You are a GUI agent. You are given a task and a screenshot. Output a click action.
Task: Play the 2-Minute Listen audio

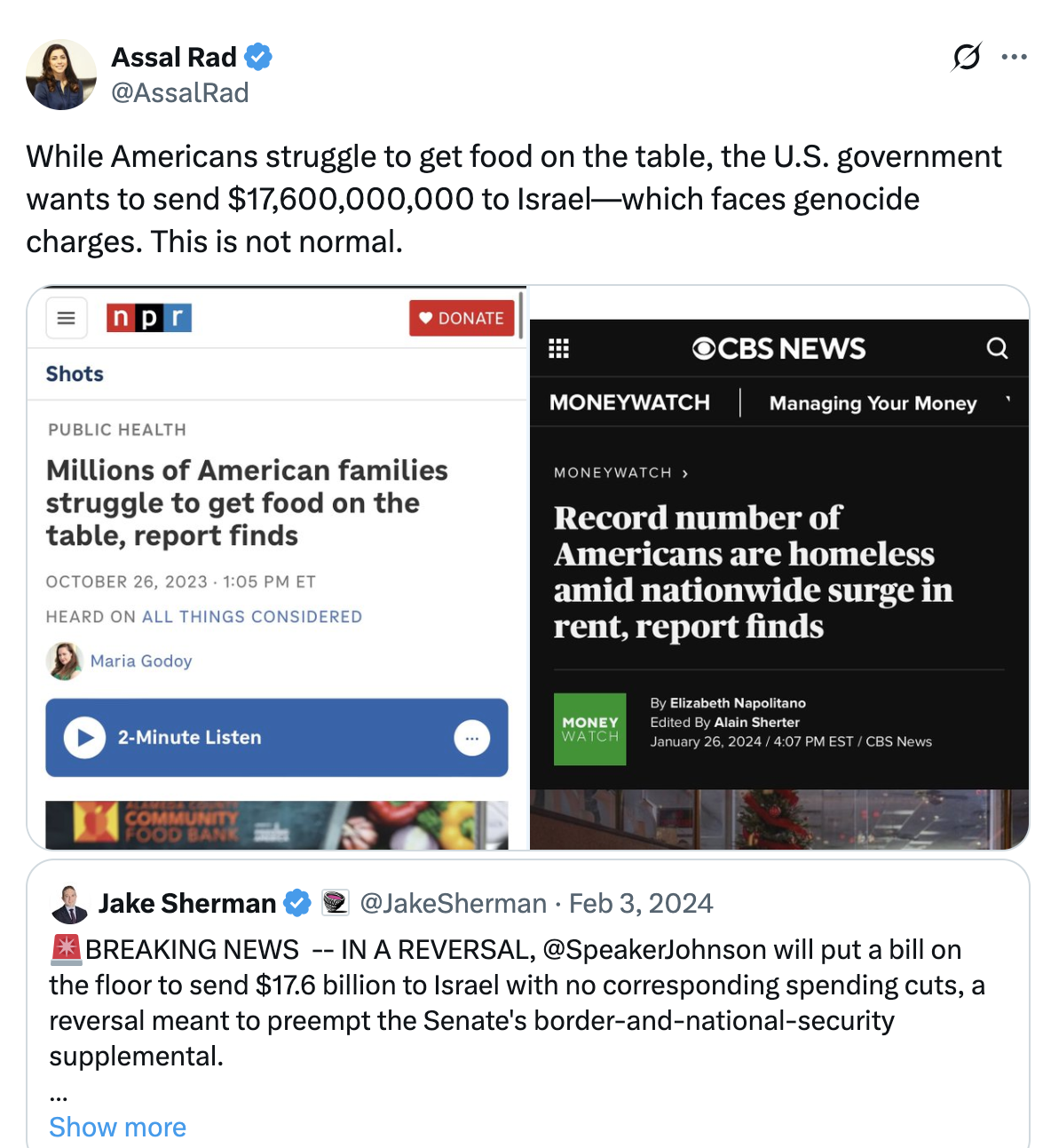(x=85, y=738)
